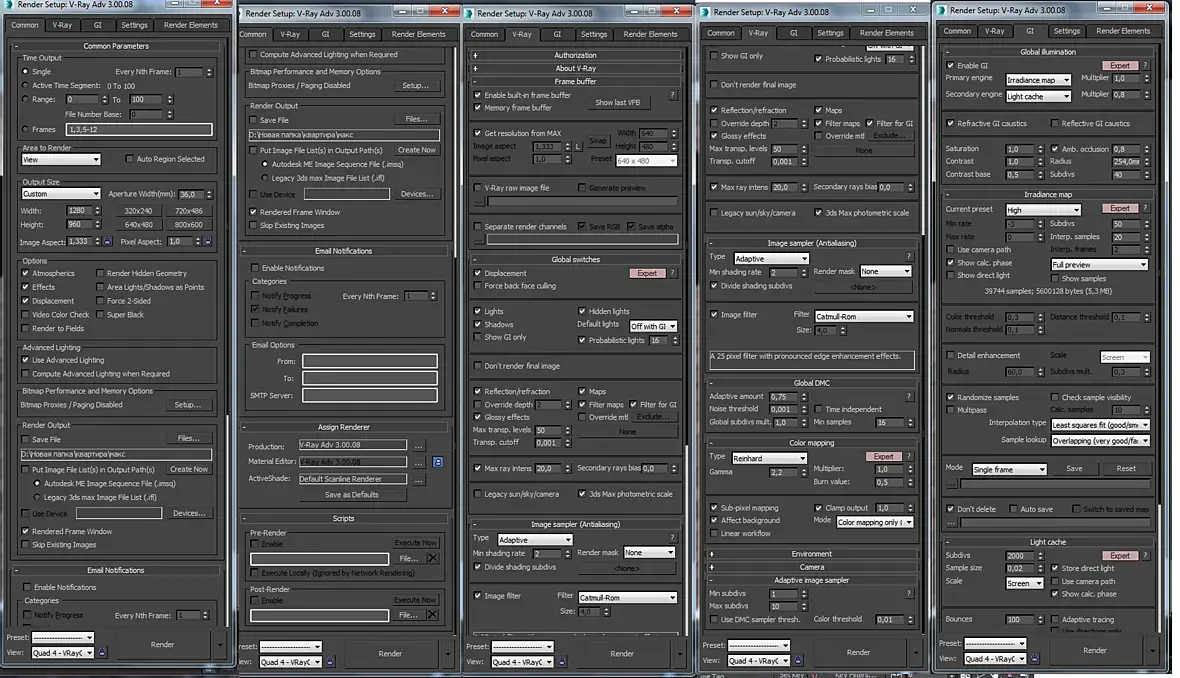Open Light cache rollout help question mark
This screenshot has width=1180, height=678.
click(x=1145, y=555)
